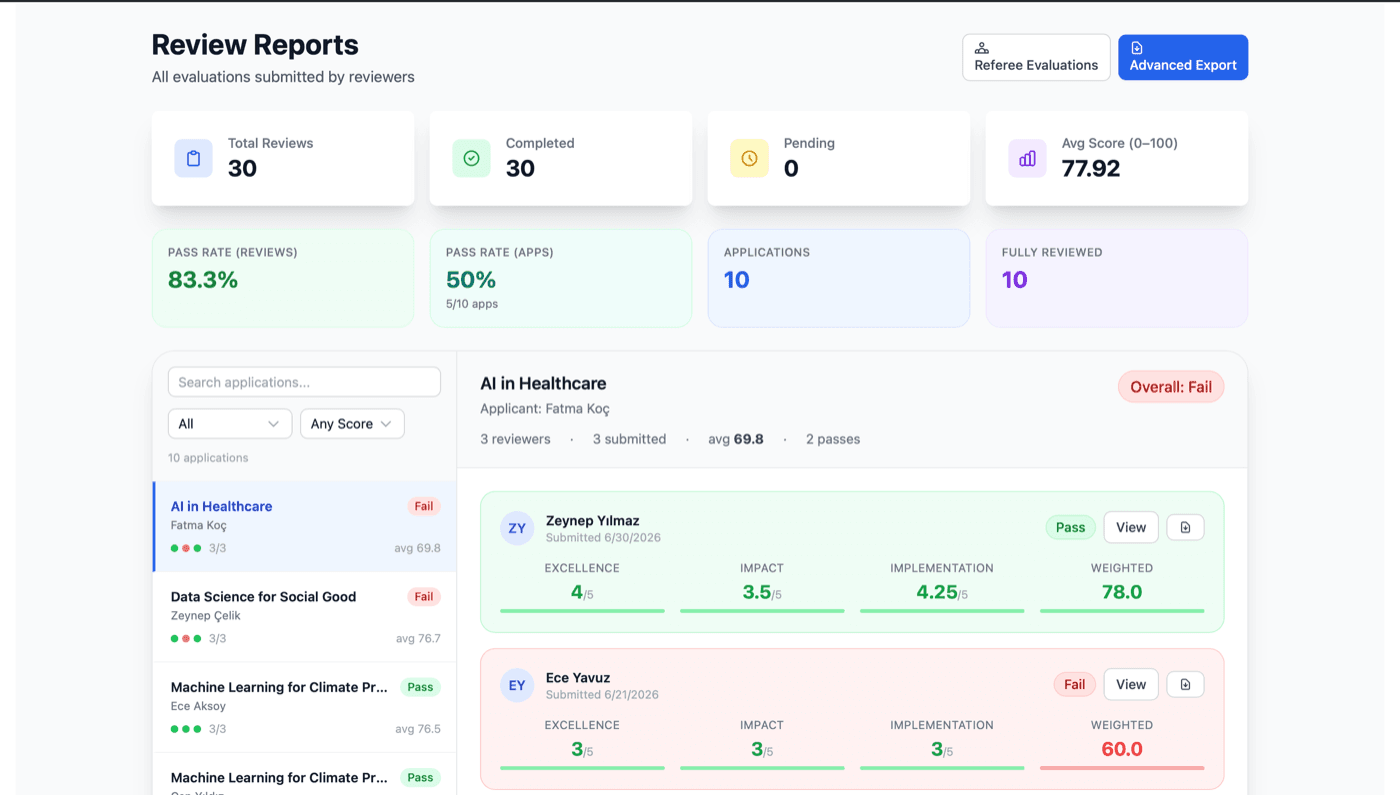Click '3 submitted' summary text

tap(629, 439)
